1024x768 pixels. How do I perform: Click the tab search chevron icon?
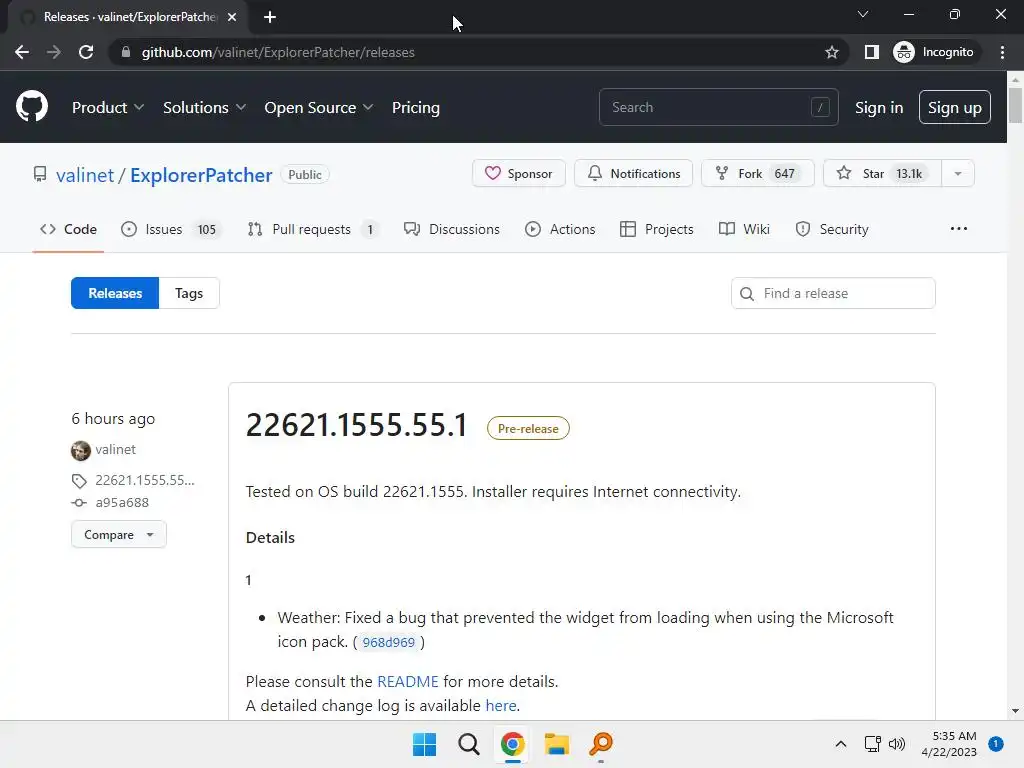[x=863, y=14]
